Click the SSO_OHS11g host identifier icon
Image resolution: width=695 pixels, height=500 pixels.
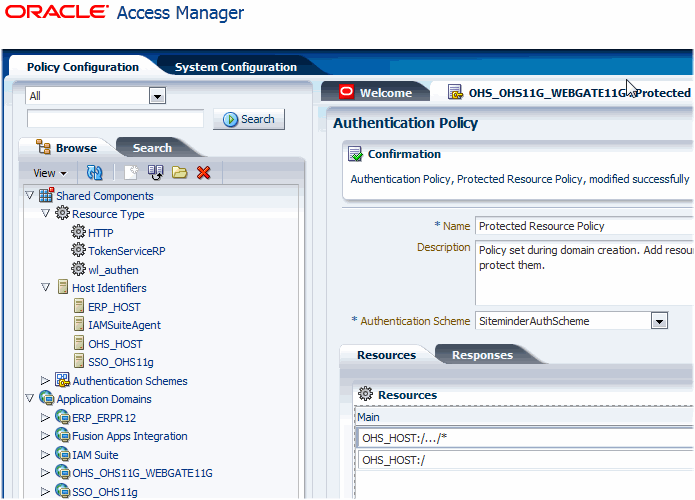coord(79,361)
